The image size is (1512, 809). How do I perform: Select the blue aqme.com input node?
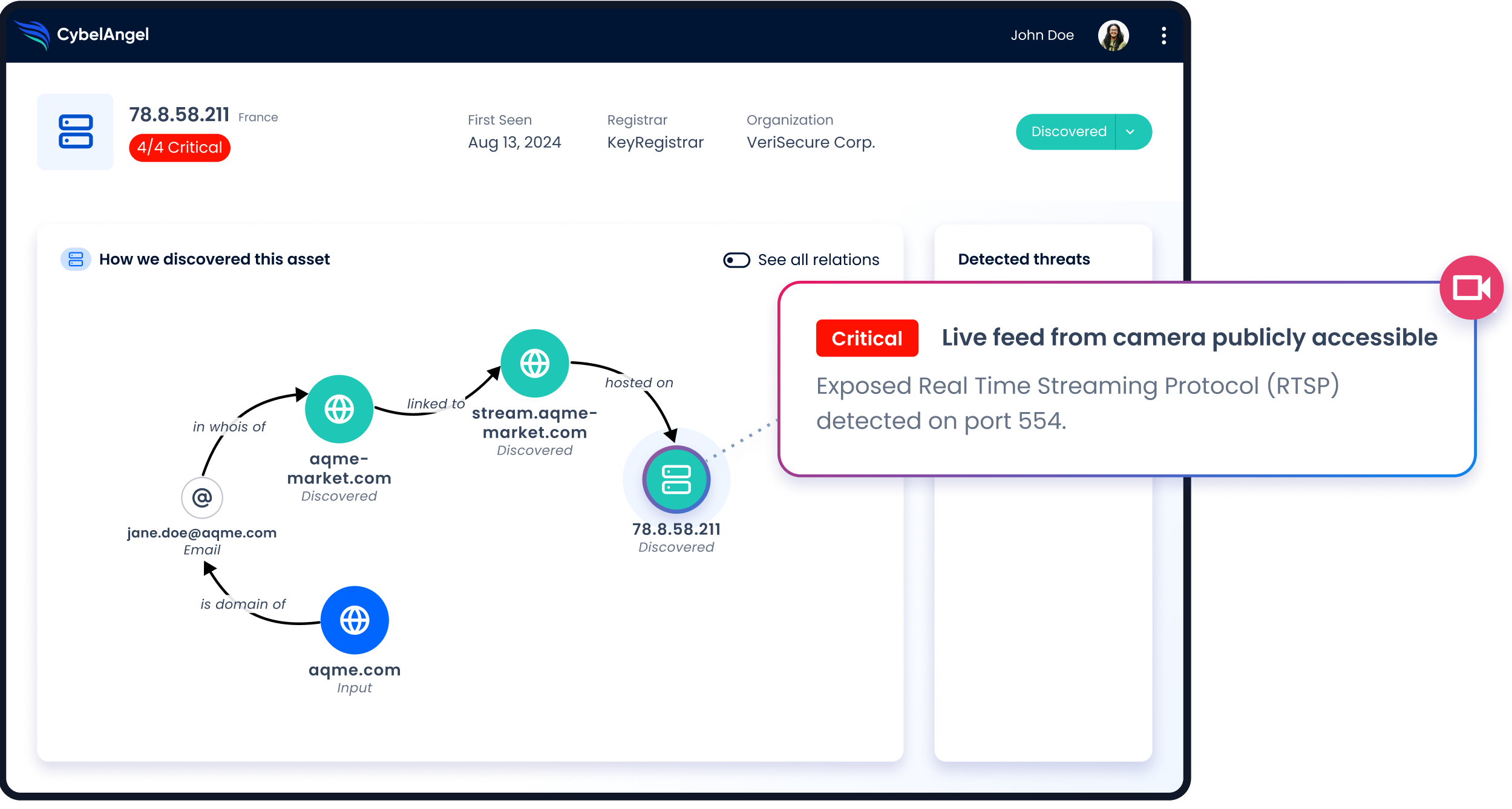point(355,620)
